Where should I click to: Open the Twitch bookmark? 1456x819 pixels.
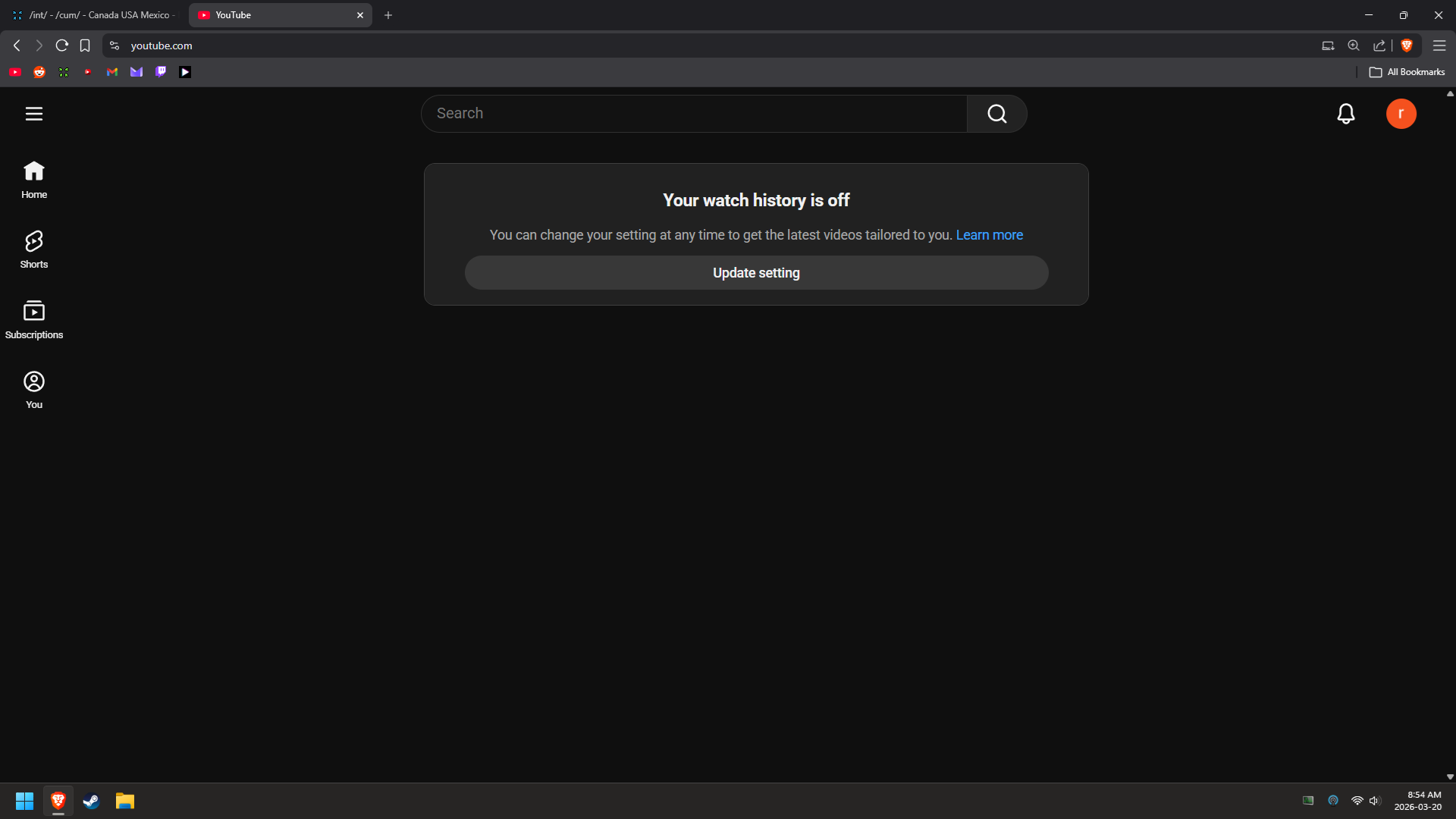coord(161,72)
